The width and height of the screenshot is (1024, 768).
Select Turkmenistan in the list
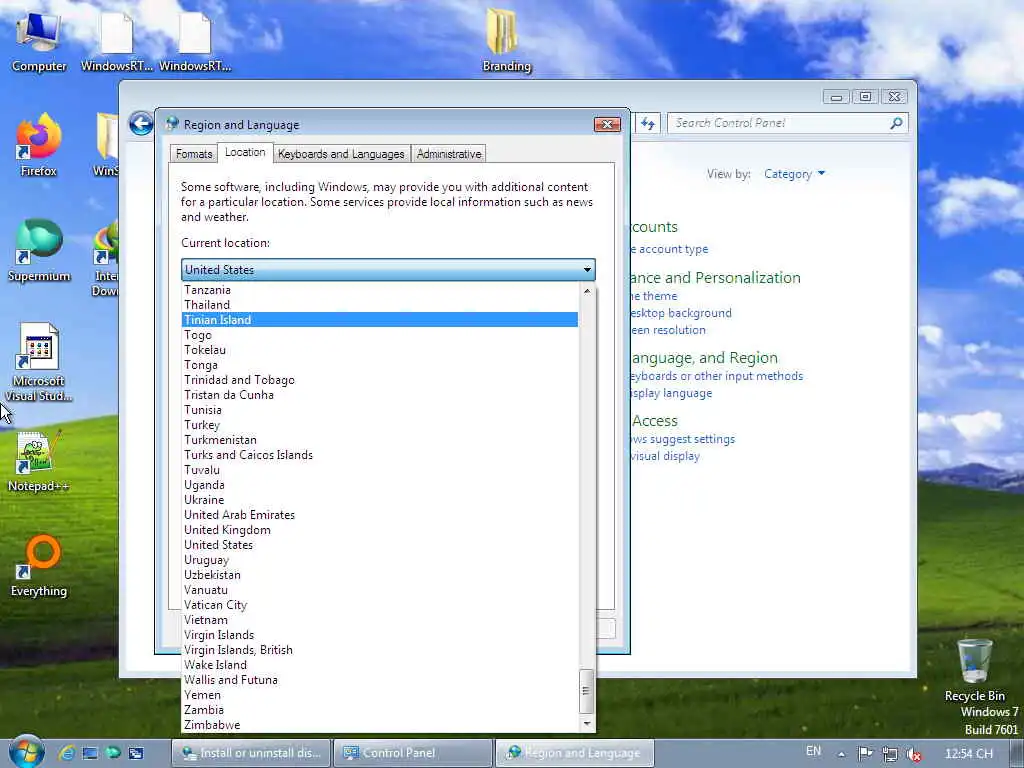[x=379, y=440]
